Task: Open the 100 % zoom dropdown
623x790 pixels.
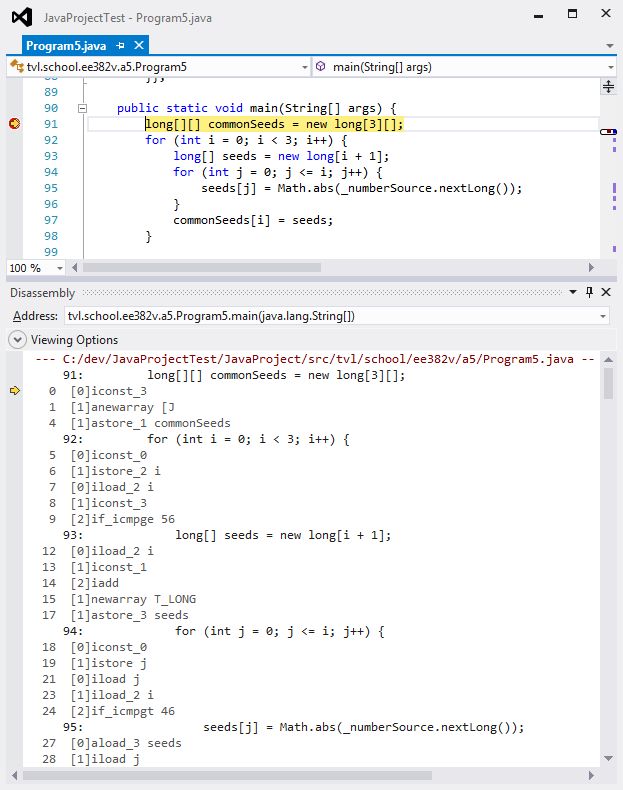Action: [60, 268]
